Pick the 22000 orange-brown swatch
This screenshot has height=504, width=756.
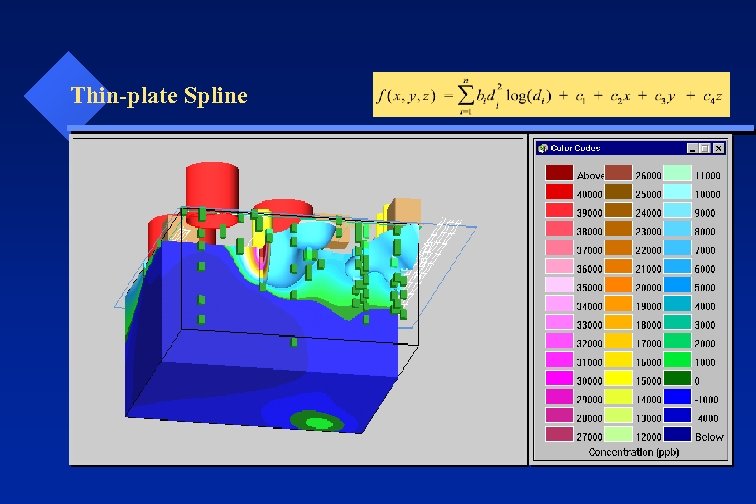(x=618, y=247)
